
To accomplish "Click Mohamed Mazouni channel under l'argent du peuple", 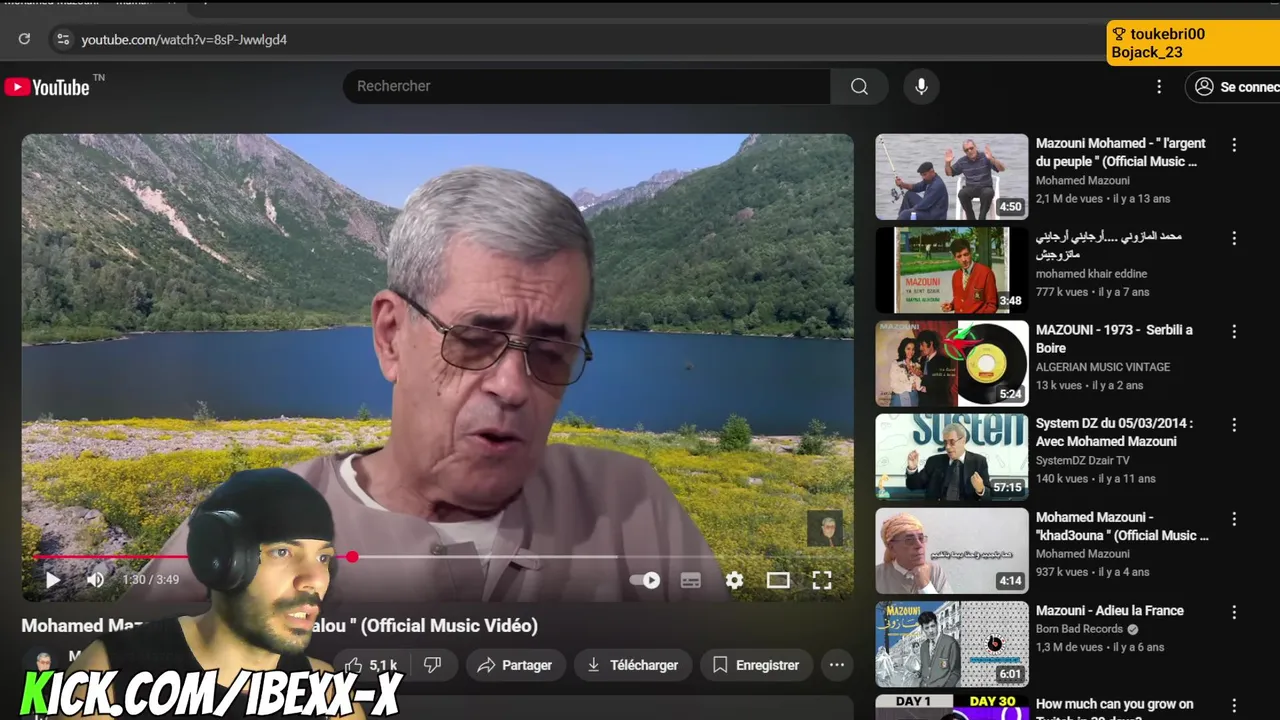I will pos(1083,180).
